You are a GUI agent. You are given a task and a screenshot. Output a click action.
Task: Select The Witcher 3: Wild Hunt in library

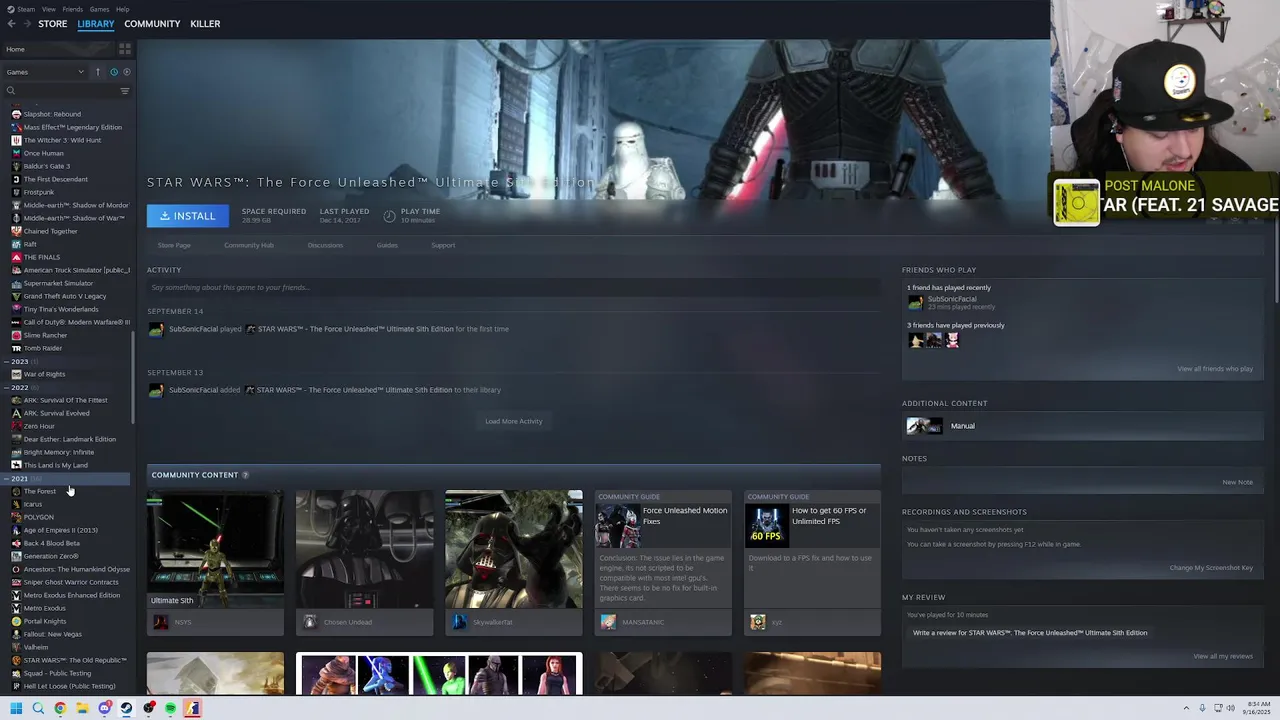pyautogui.click(x=62, y=140)
